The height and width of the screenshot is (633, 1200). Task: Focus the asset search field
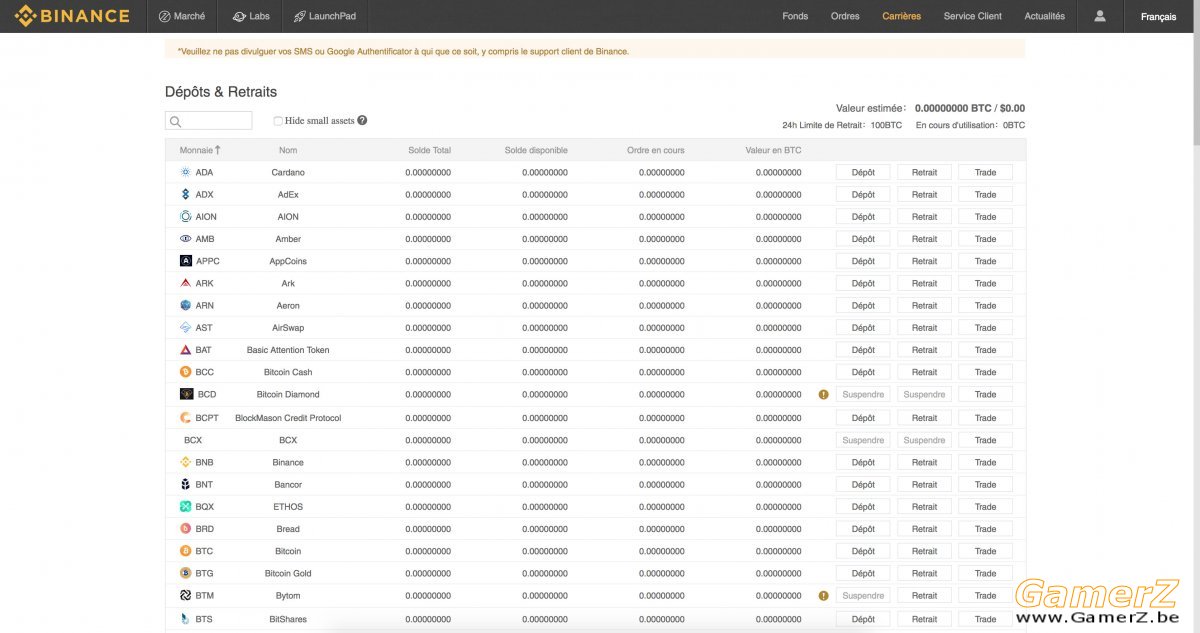pyautogui.click(x=208, y=121)
